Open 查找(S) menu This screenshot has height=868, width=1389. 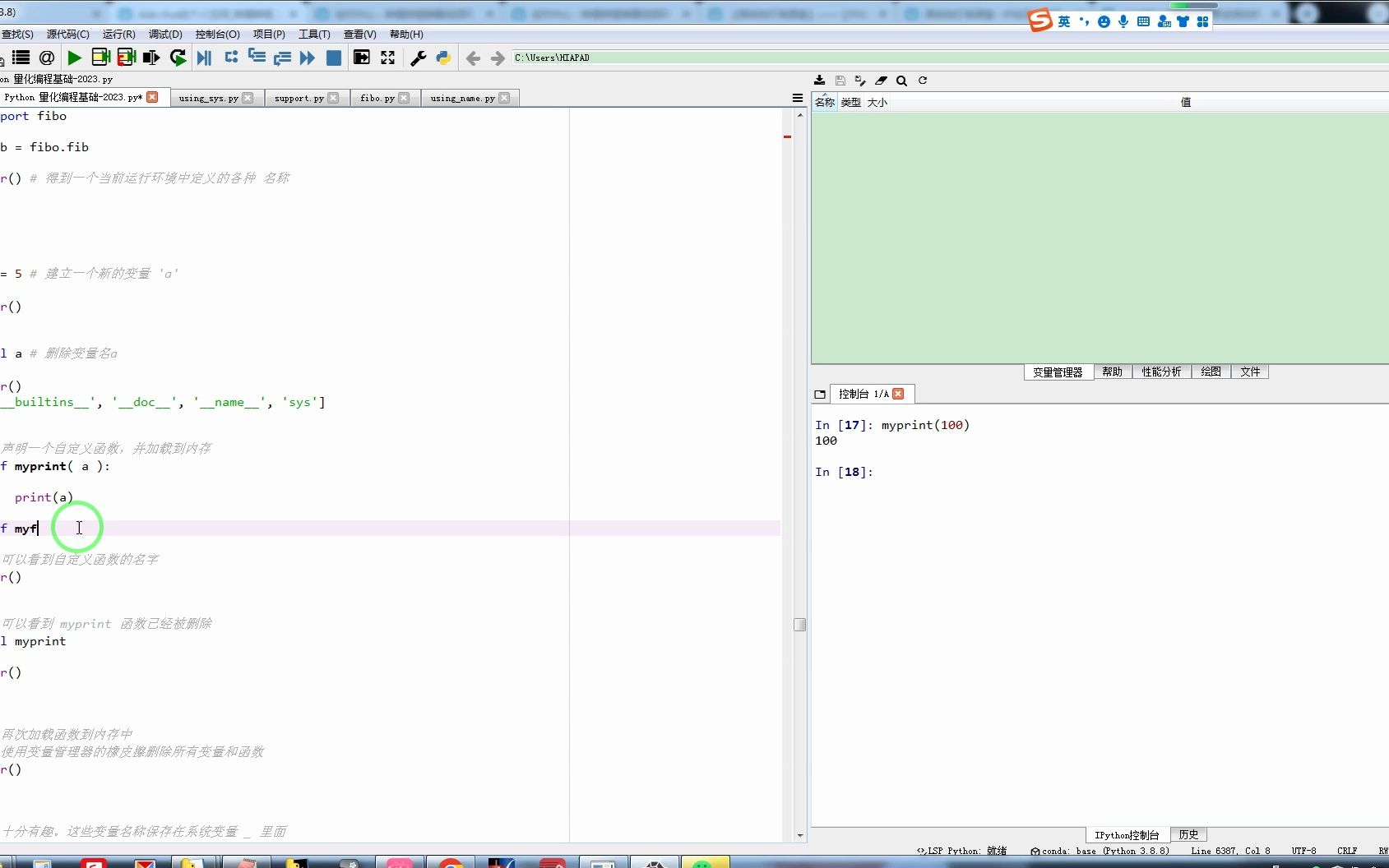pos(17,35)
